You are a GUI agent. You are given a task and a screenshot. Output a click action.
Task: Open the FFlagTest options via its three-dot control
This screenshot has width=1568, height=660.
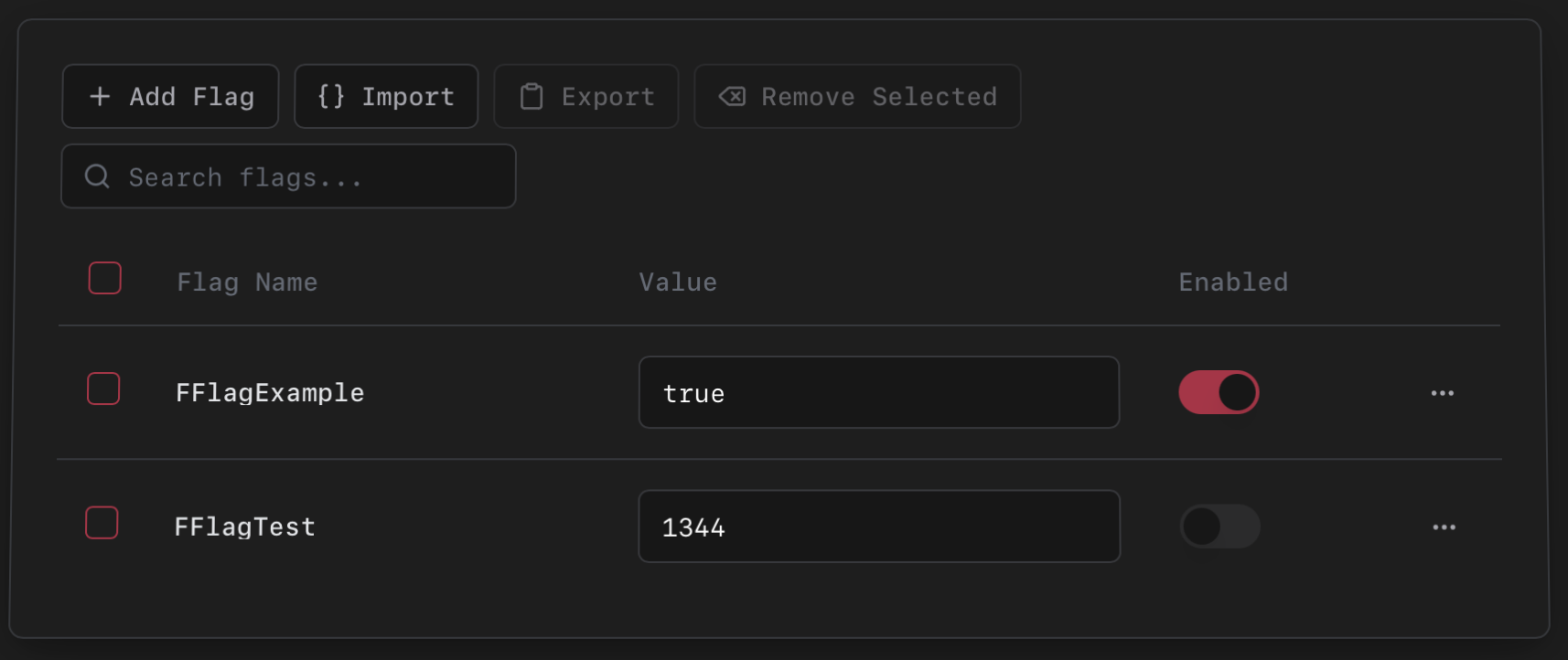pos(1444,527)
